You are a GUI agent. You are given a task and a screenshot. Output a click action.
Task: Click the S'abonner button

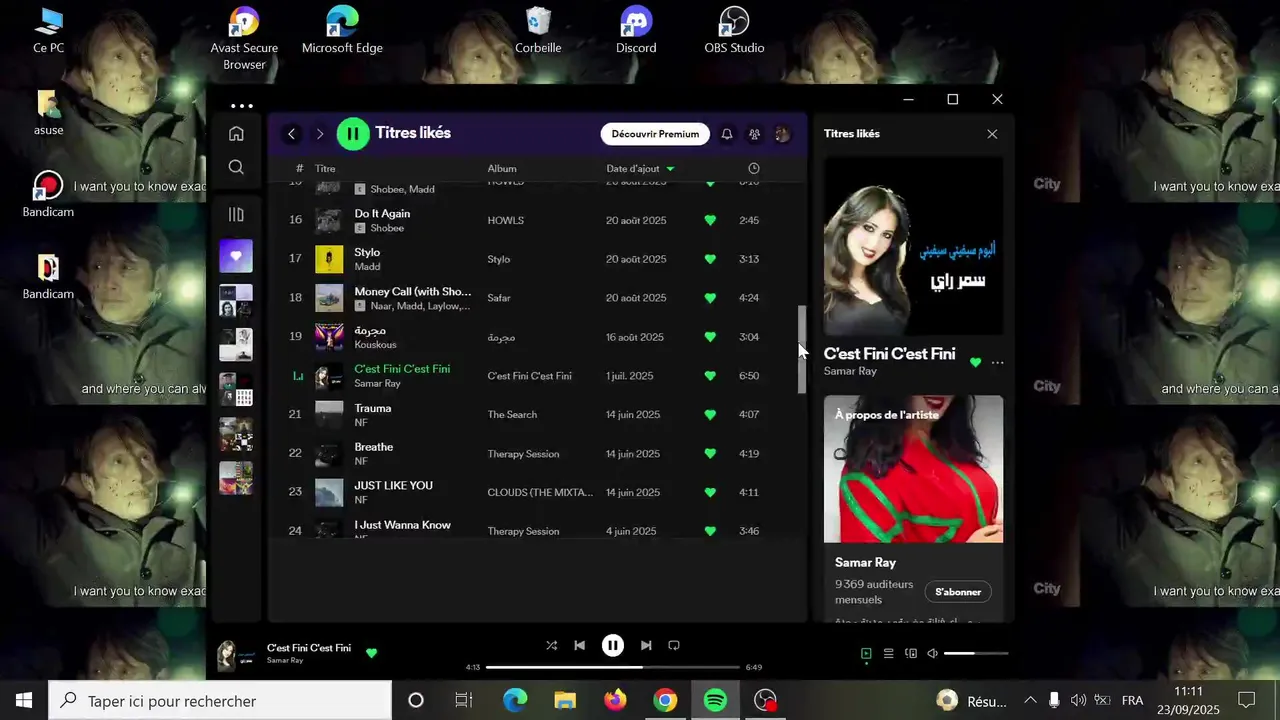(958, 592)
